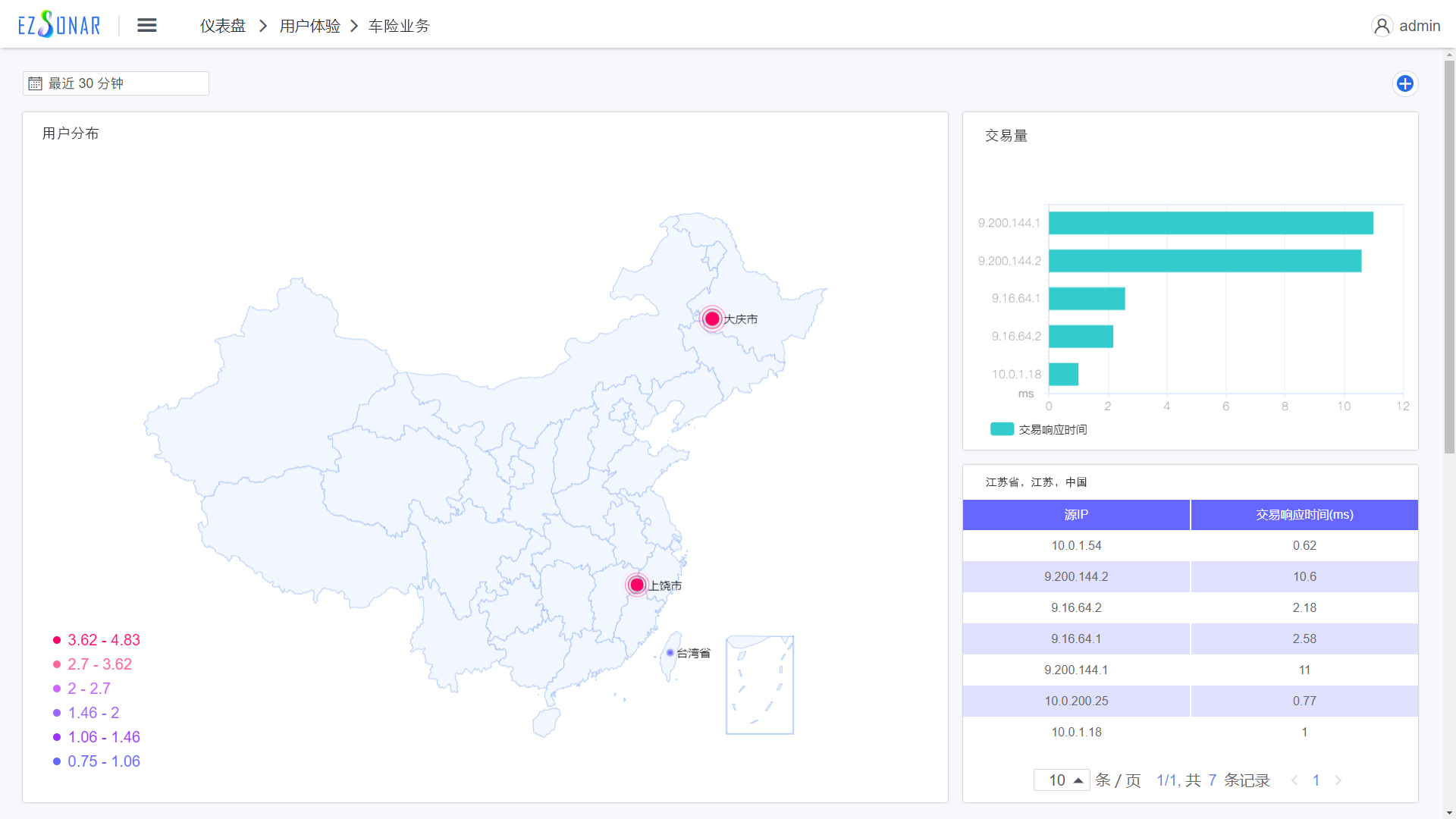This screenshot has width=1456, height=819.
Task: Open the hamburger menu
Action: 147,25
